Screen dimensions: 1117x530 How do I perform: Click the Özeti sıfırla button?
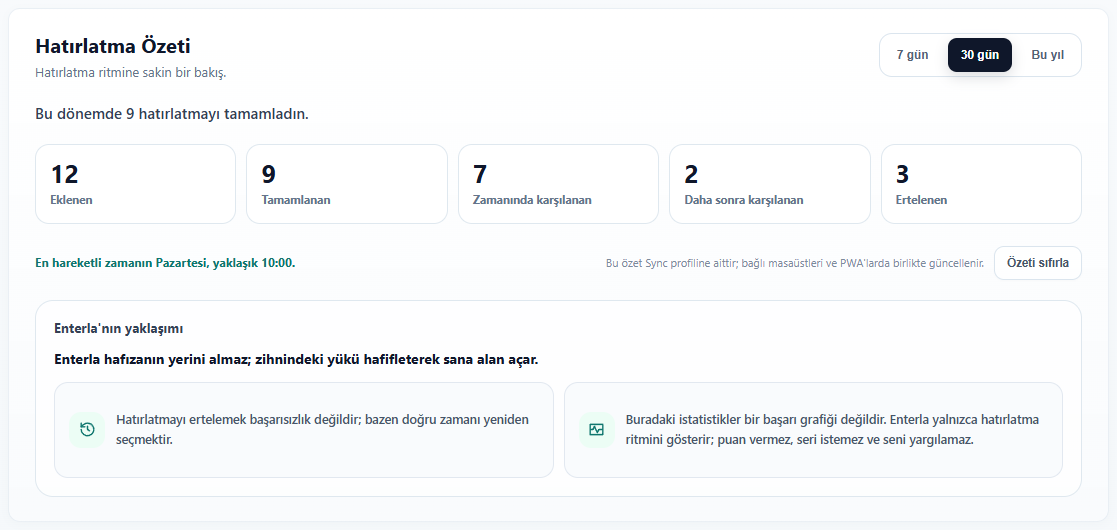[x=1037, y=263]
